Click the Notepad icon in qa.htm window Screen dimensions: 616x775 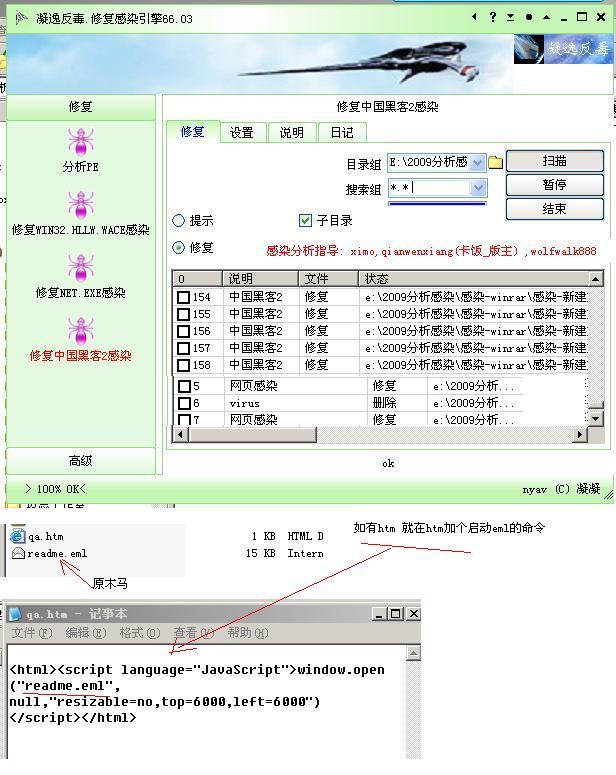point(15,614)
